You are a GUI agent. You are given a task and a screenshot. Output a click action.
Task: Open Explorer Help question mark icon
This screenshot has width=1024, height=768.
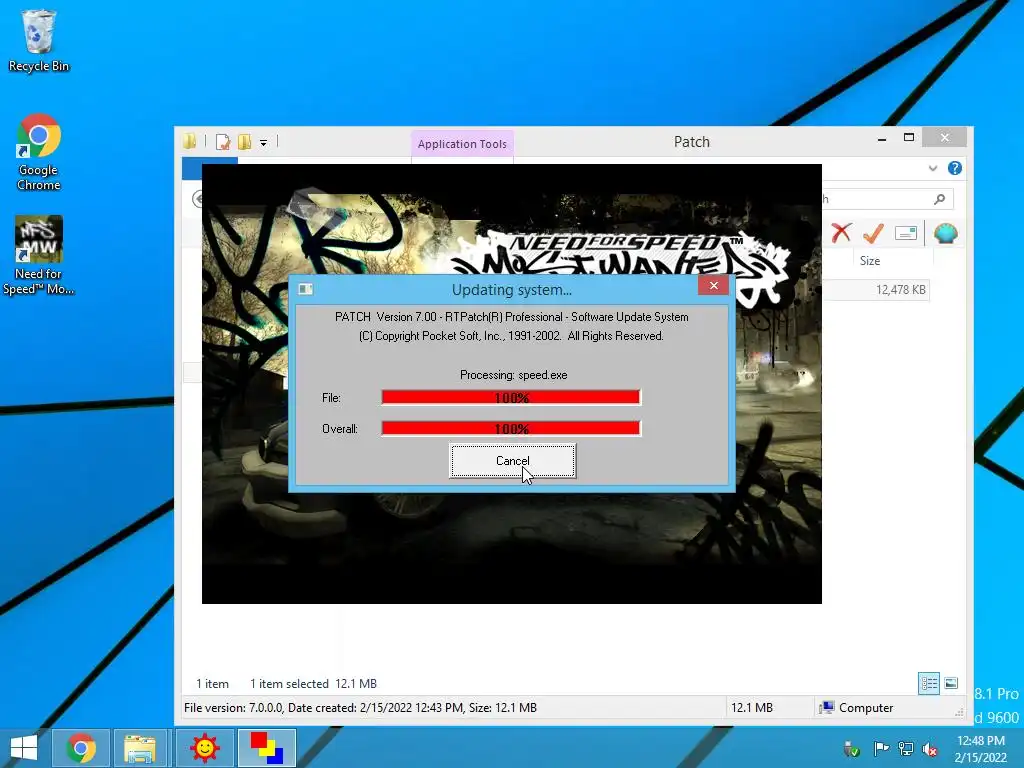955,168
